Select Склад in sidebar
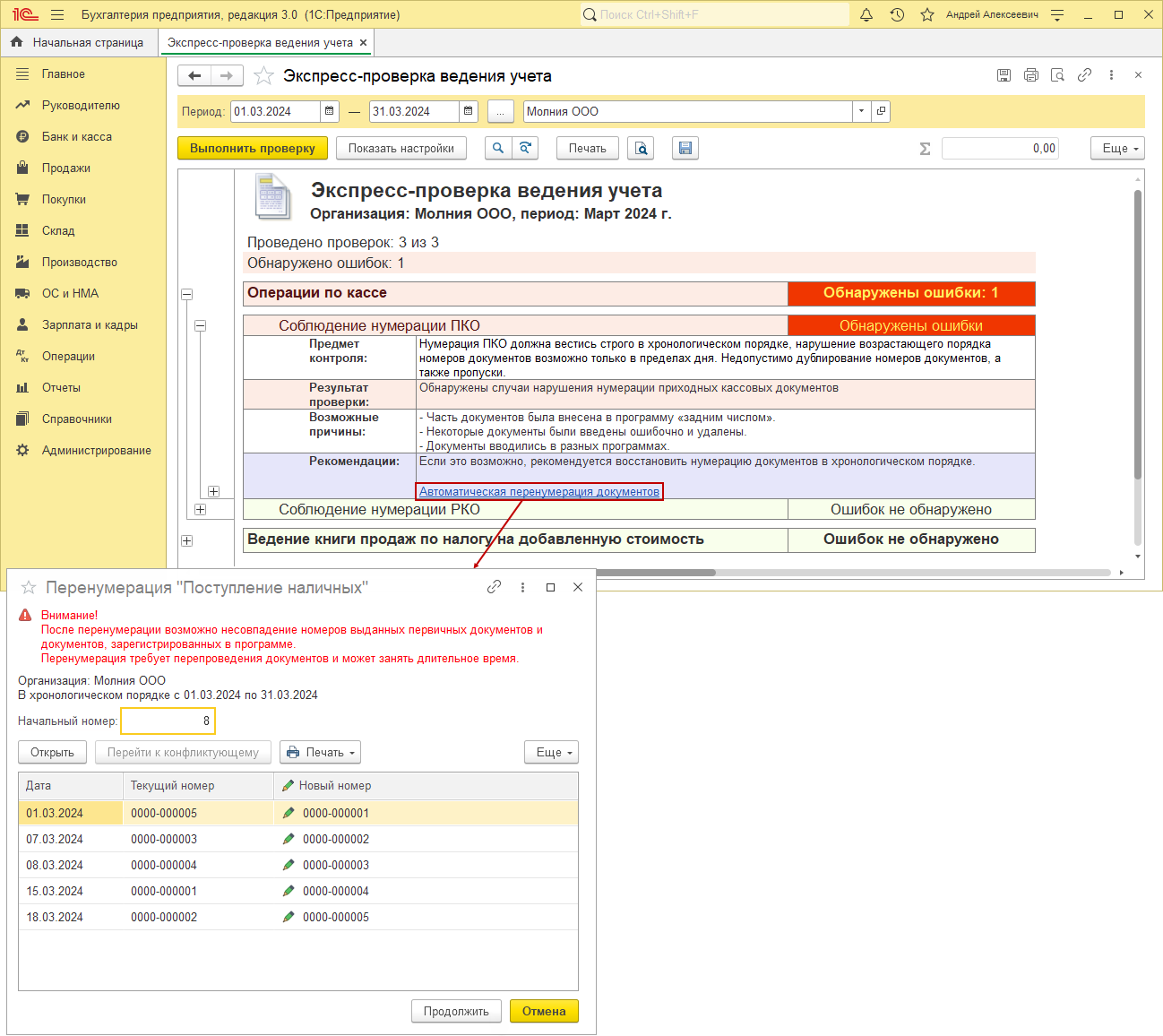 tap(83, 230)
